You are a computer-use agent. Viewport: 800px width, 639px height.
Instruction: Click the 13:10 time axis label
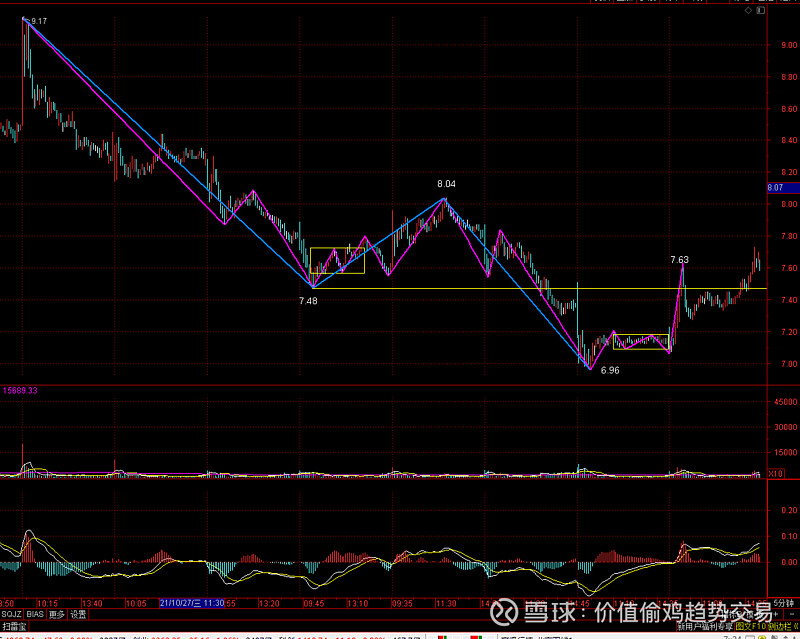pos(357,603)
